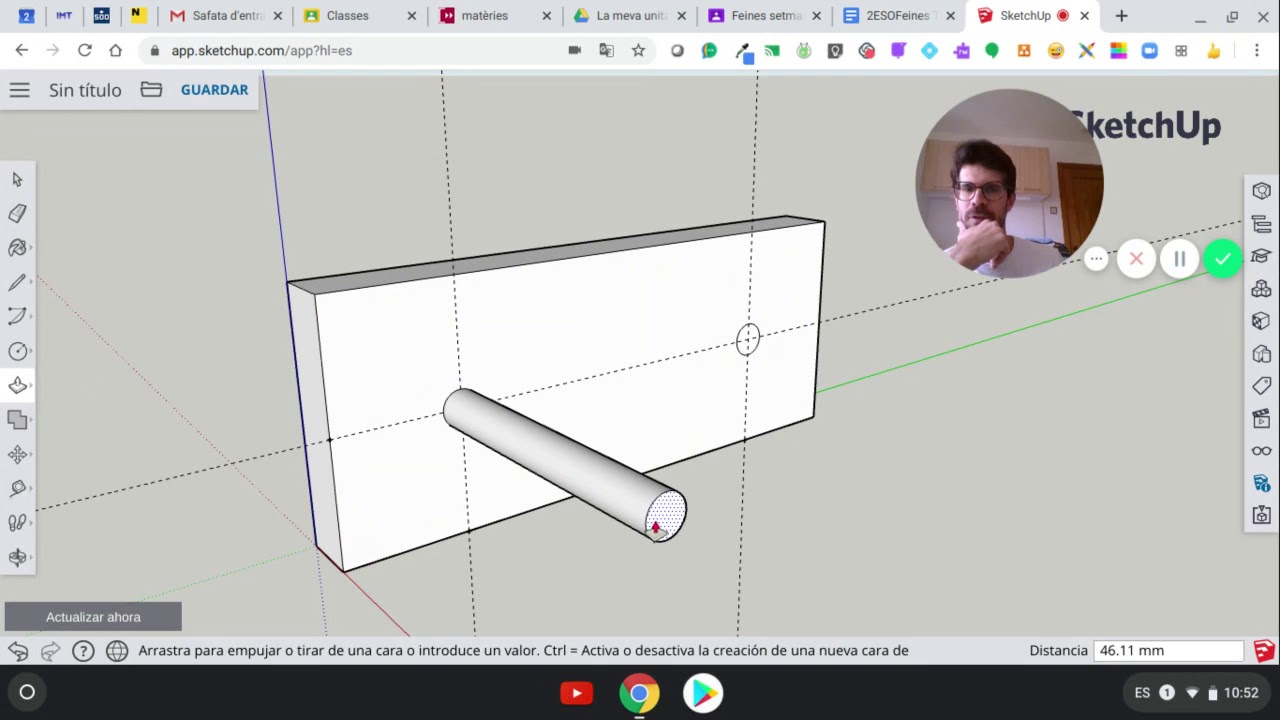Select the Paint Bucket tool

point(17,248)
